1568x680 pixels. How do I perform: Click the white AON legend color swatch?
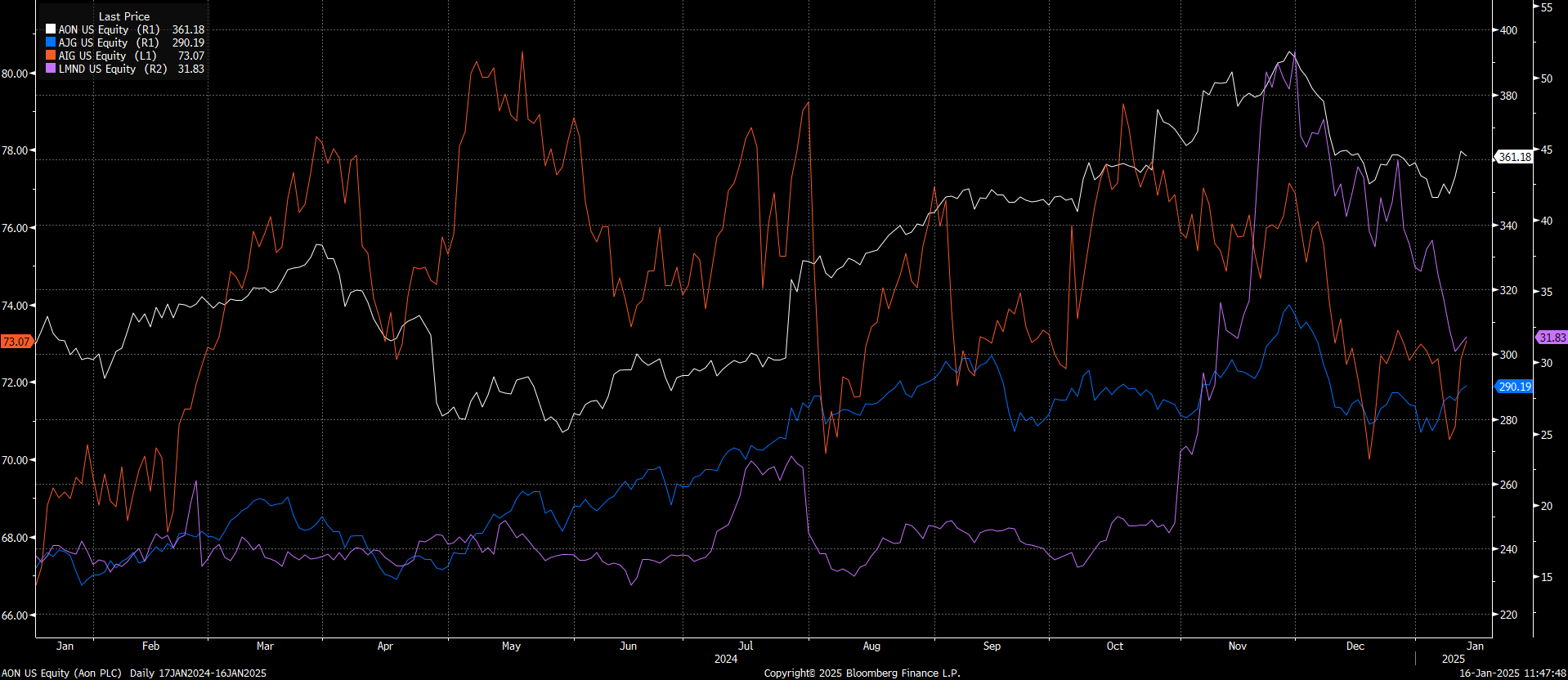click(51, 29)
